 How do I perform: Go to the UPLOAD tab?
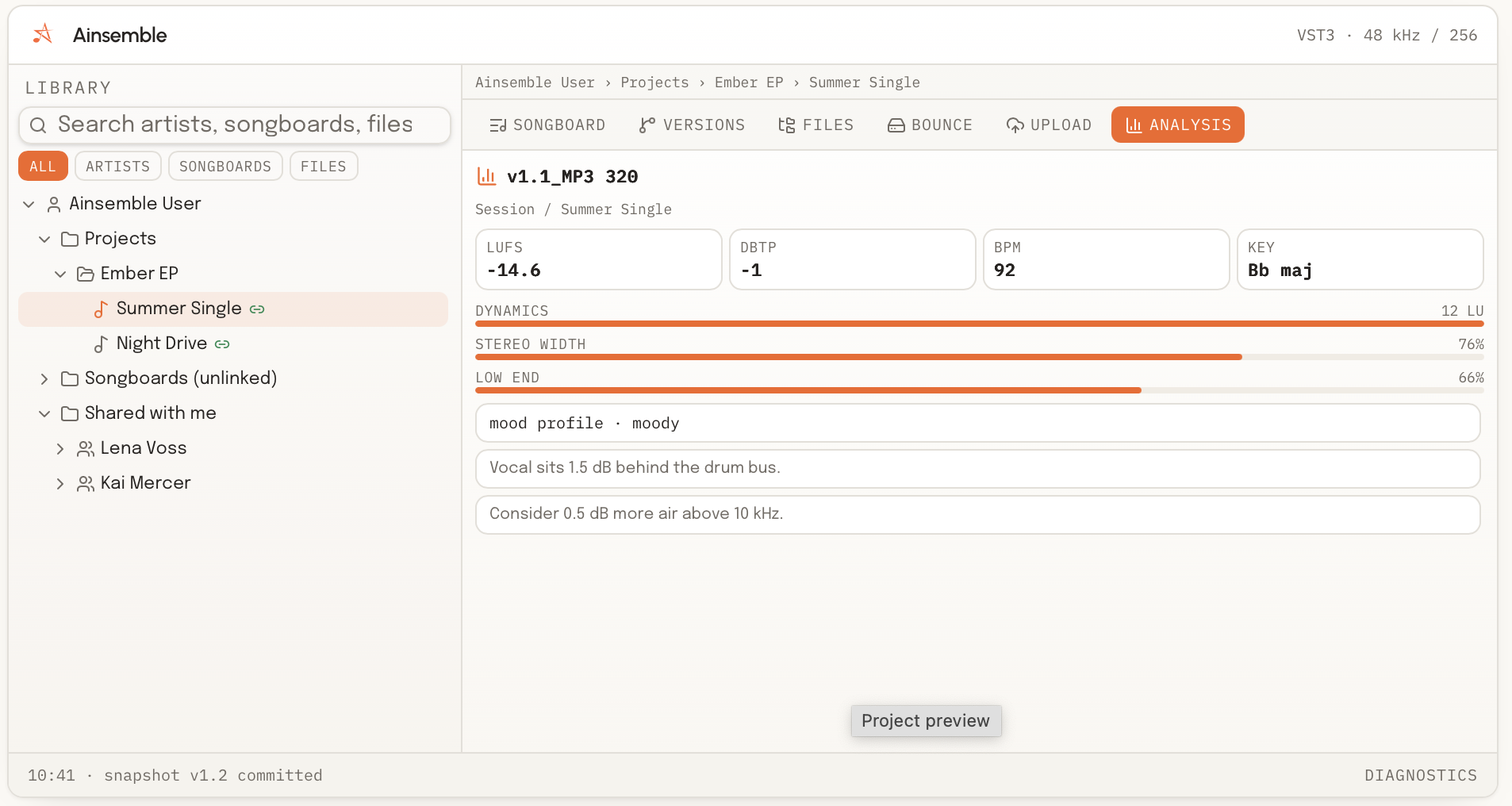(1049, 125)
